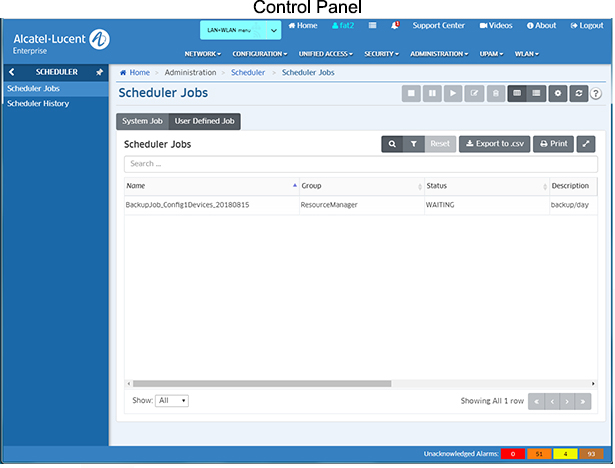Open the LAN+WLAN menu dropdown
The height and width of the screenshot is (468, 615).
(240, 32)
